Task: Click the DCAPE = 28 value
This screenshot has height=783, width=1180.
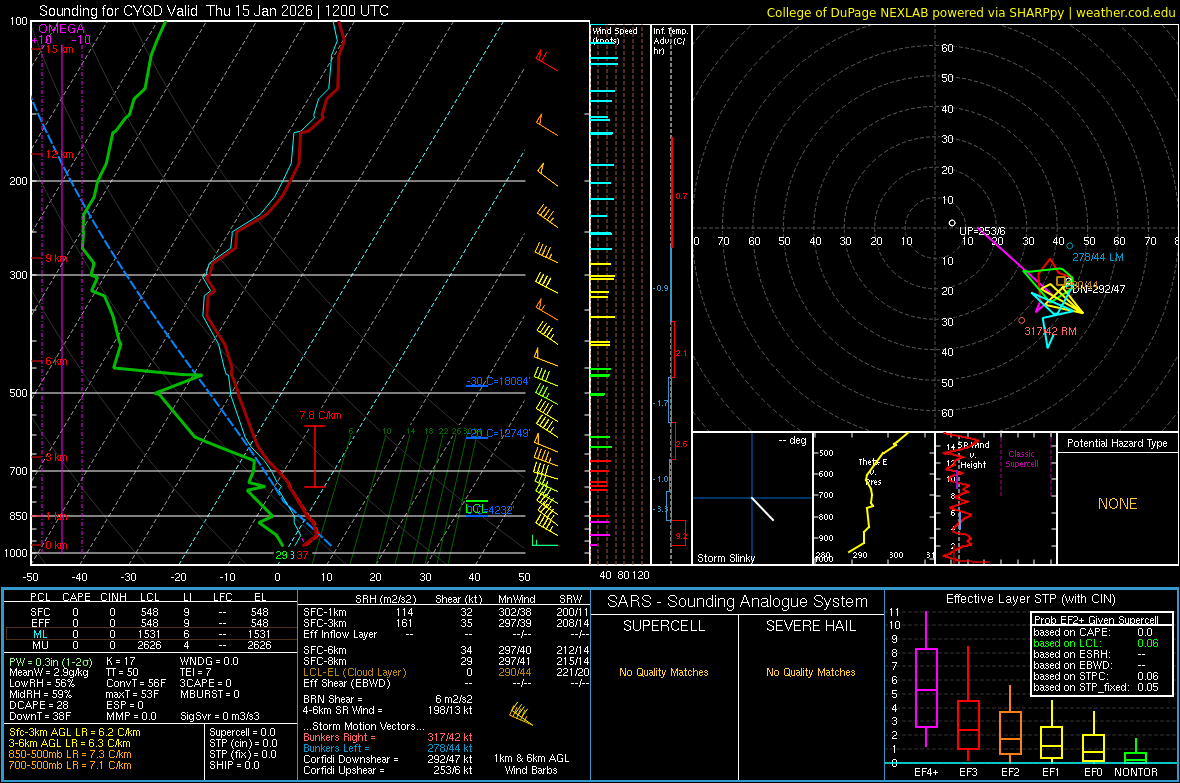Action: click(x=39, y=705)
